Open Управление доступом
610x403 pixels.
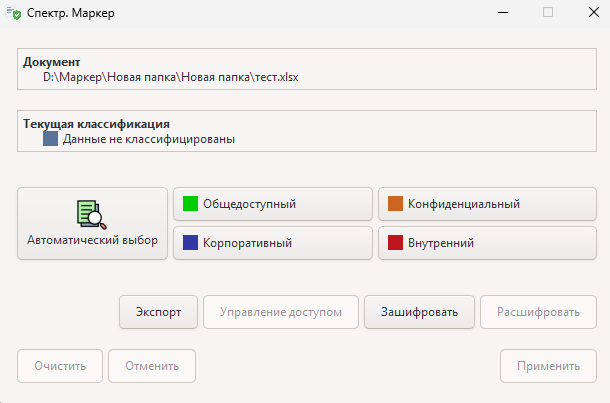tap(280, 312)
